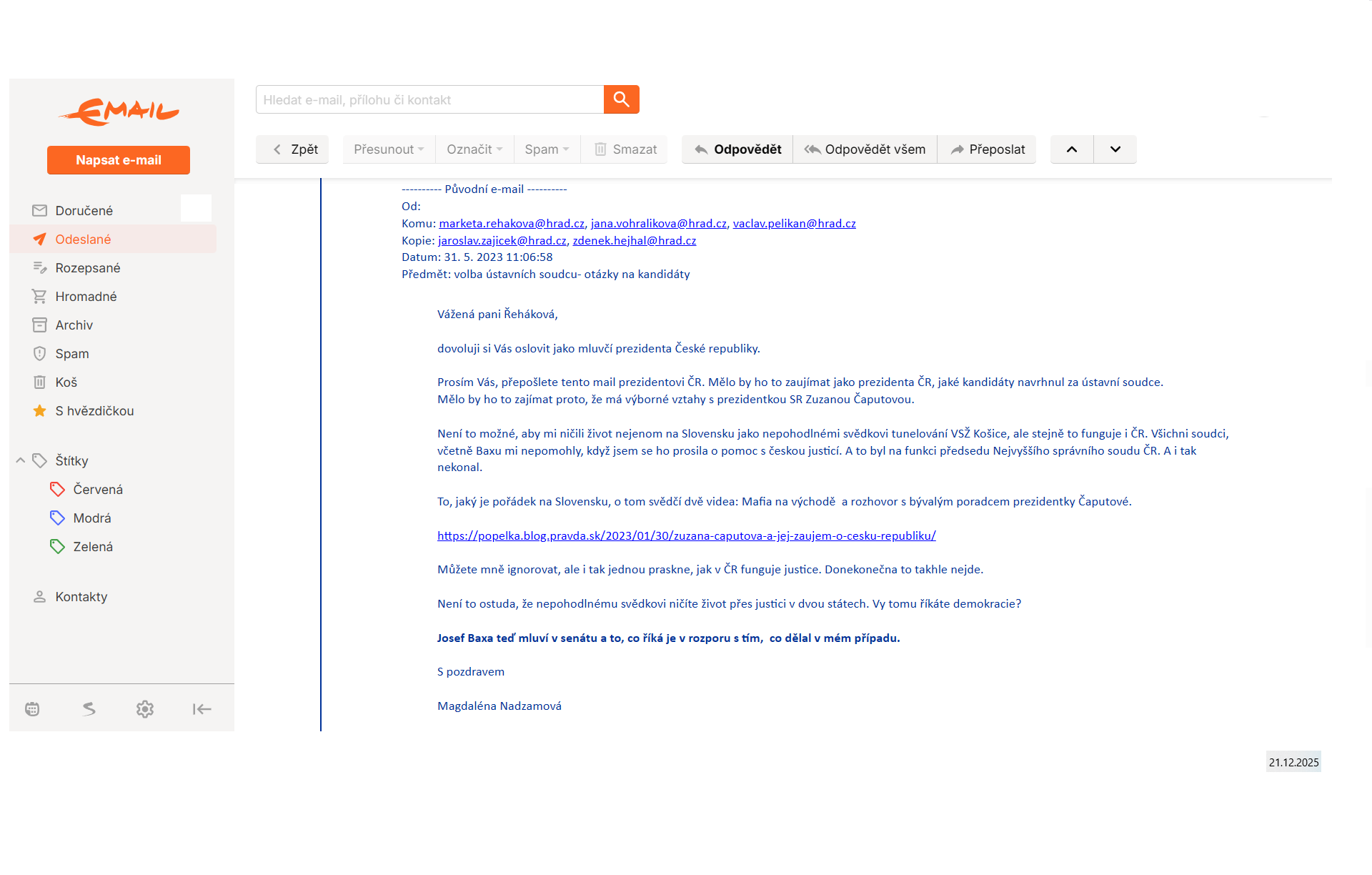Click the email search input field
The image size is (1372, 875).
(429, 100)
